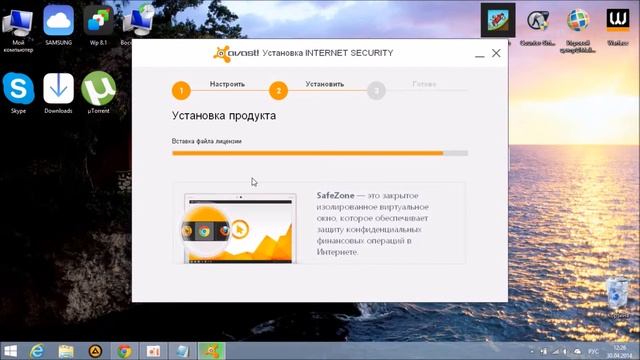Viewport: 640px width, 360px height.
Task: Open the cloud tray icon
Action: click(578, 351)
